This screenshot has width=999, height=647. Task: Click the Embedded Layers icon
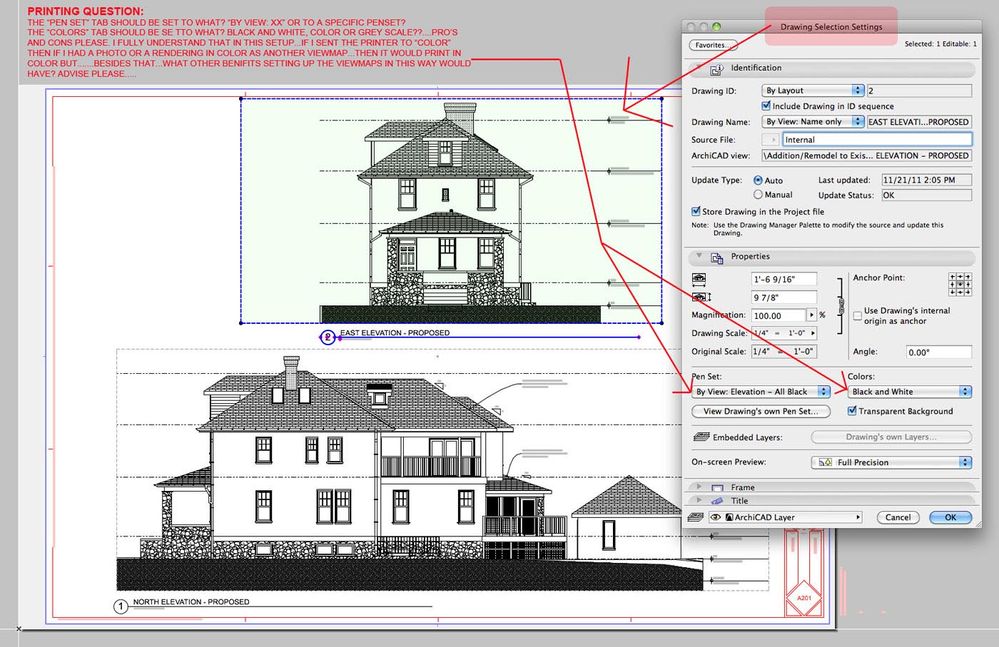(701, 437)
